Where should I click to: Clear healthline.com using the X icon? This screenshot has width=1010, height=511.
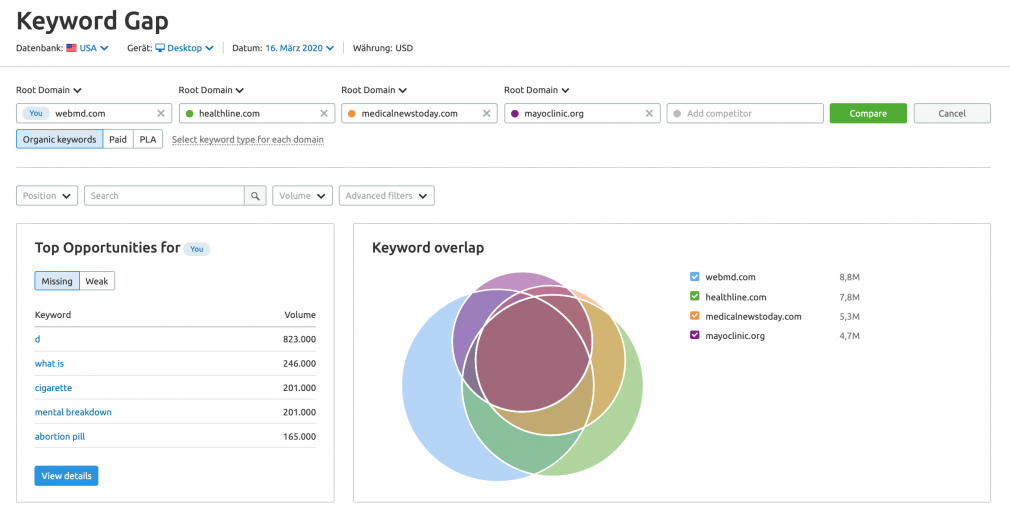pos(324,113)
